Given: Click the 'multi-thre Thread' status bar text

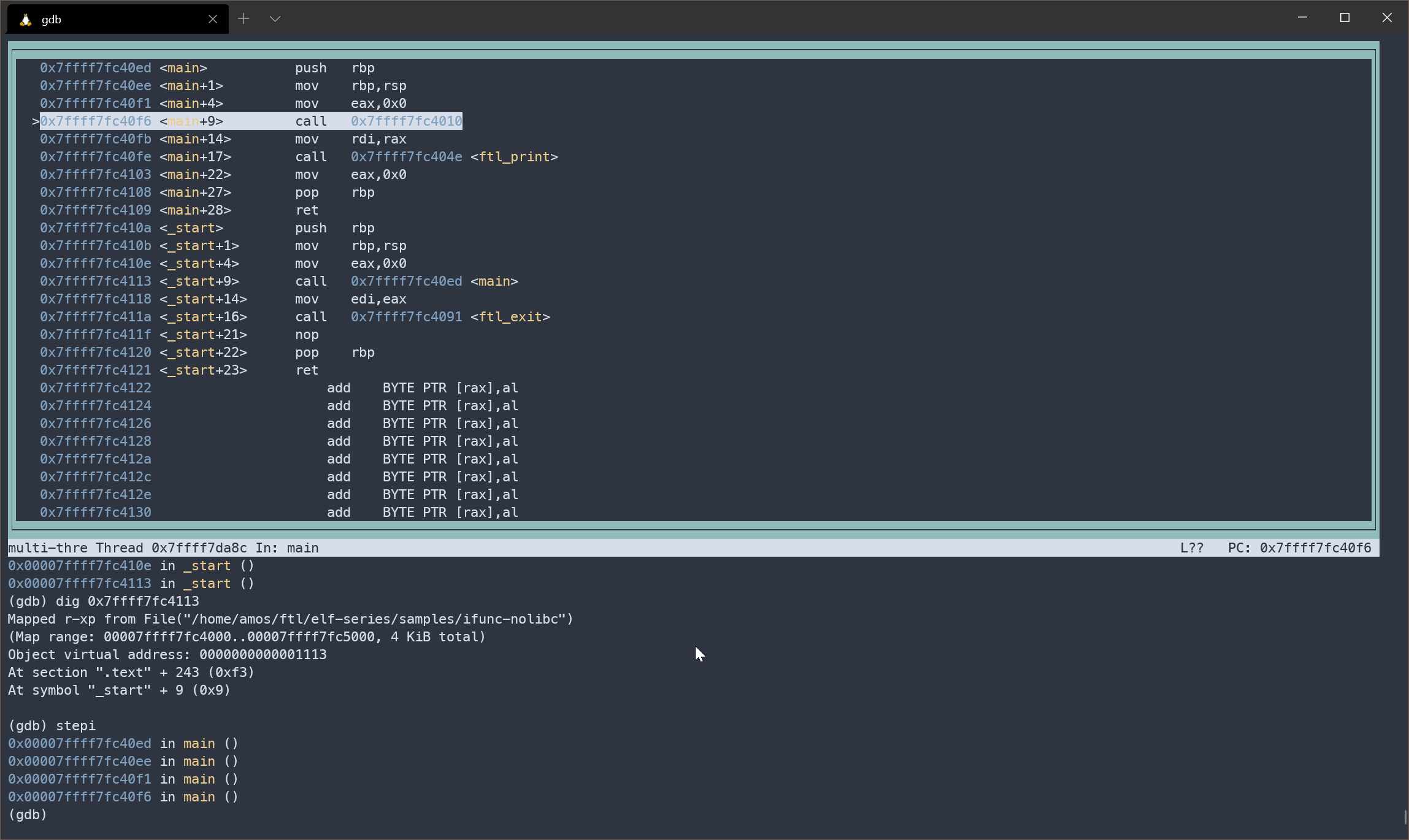Looking at the screenshot, I should tap(75, 548).
